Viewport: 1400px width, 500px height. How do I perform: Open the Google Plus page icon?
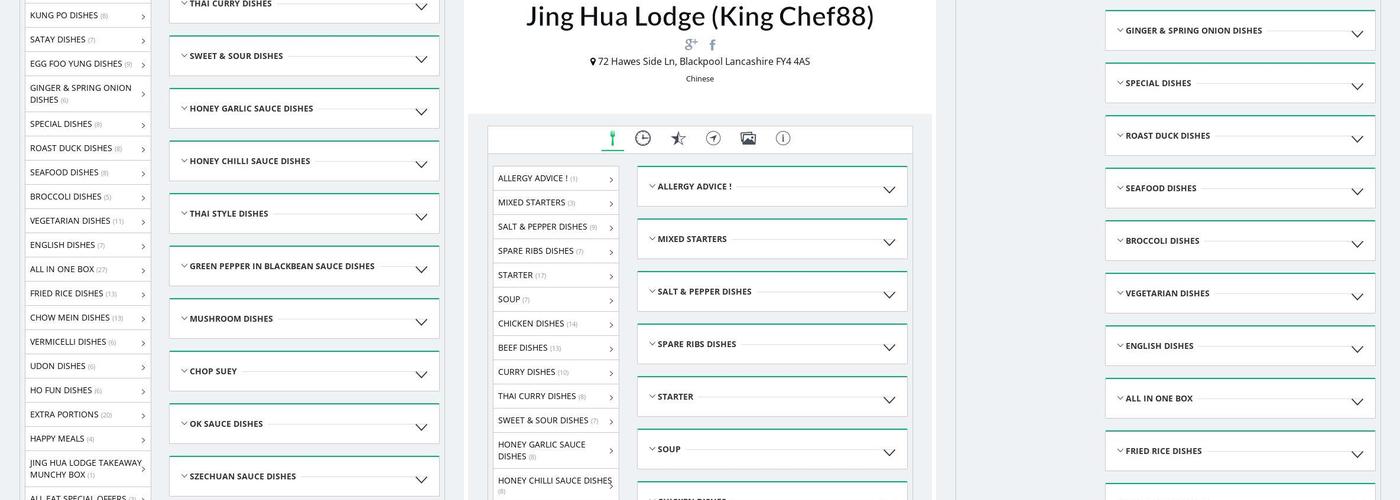tap(690, 45)
